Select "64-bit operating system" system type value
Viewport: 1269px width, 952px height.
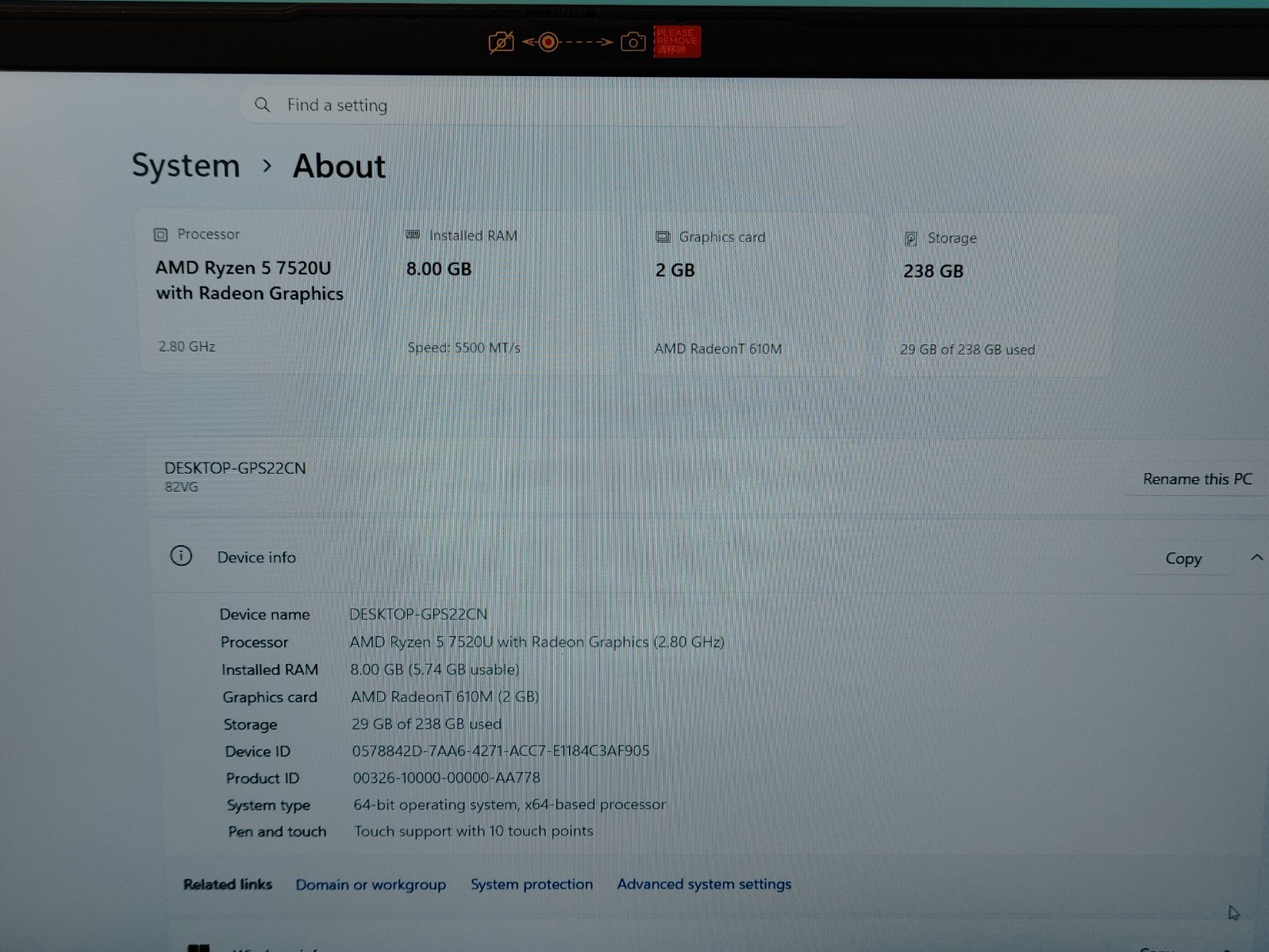[510, 804]
